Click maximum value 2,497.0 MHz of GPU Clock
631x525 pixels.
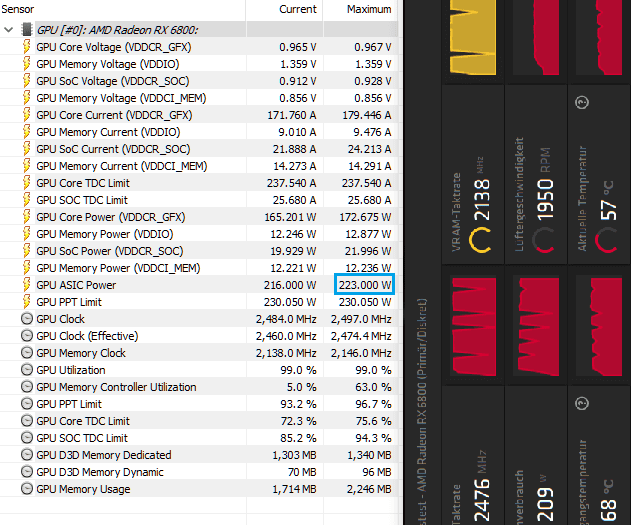coord(361,319)
